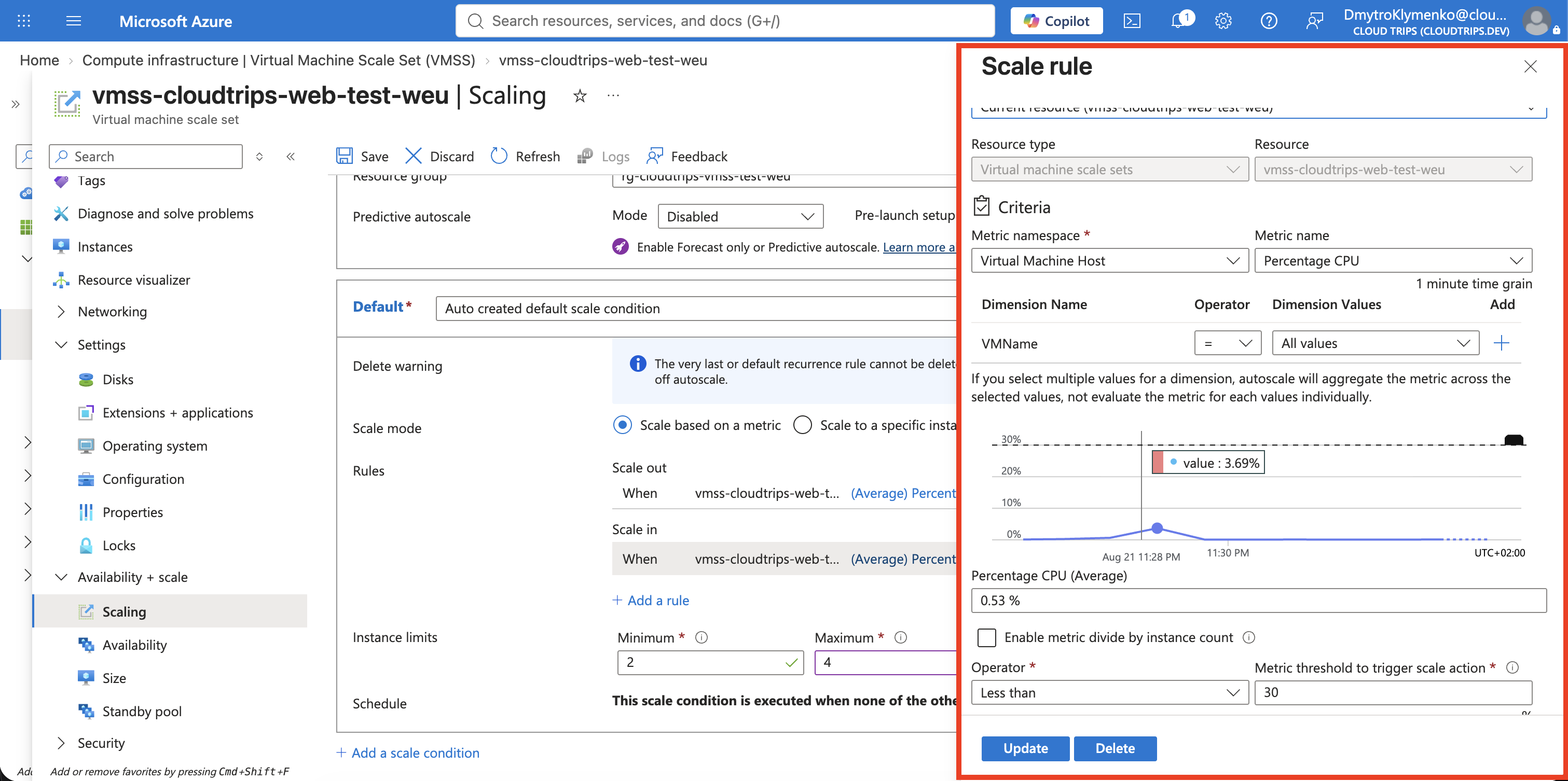Show info icon next to Maximum
1568x781 pixels.
[901, 637]
